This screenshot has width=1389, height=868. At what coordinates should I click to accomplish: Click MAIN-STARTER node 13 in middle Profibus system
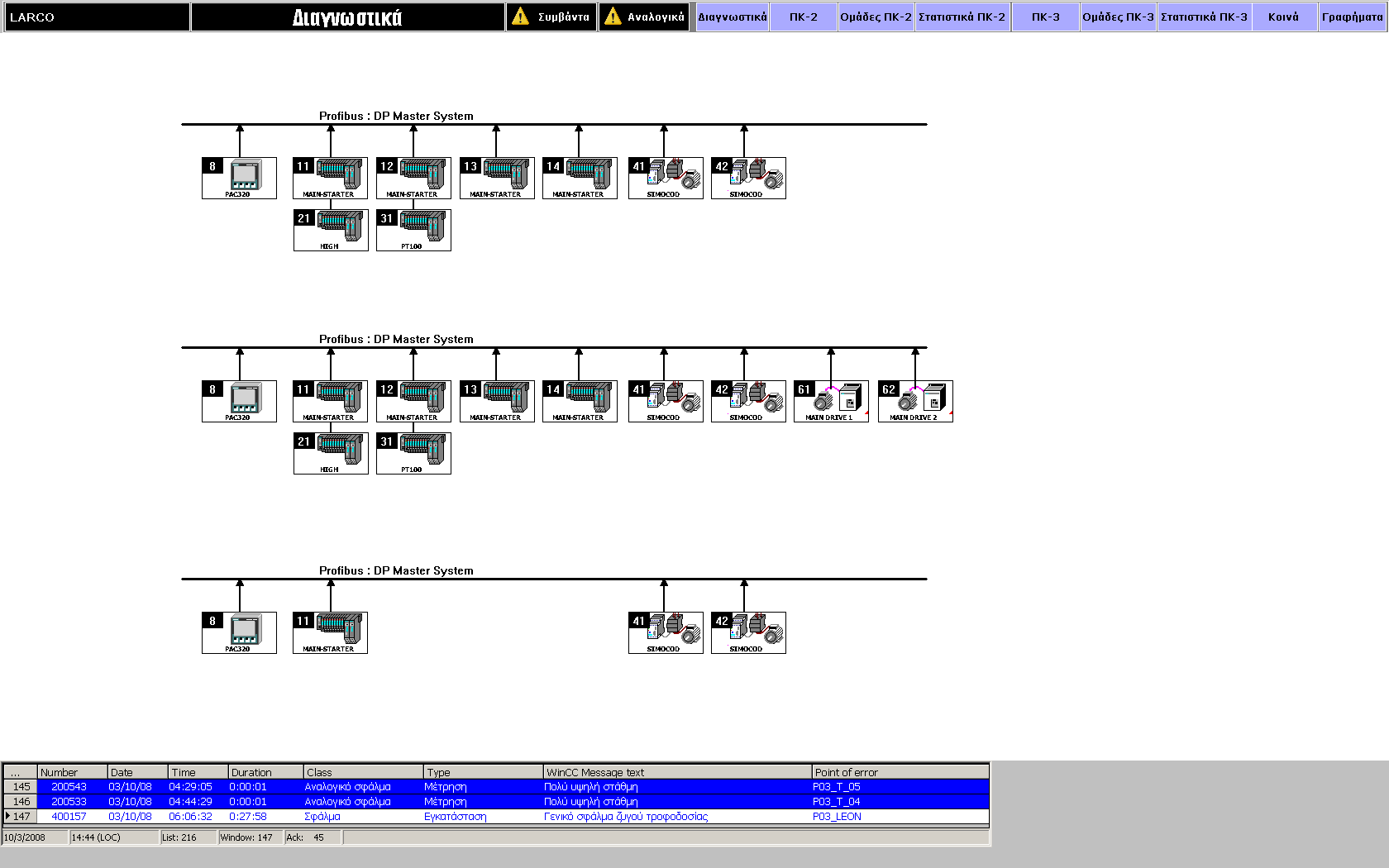pyautogui.click(x=497, y=401)
